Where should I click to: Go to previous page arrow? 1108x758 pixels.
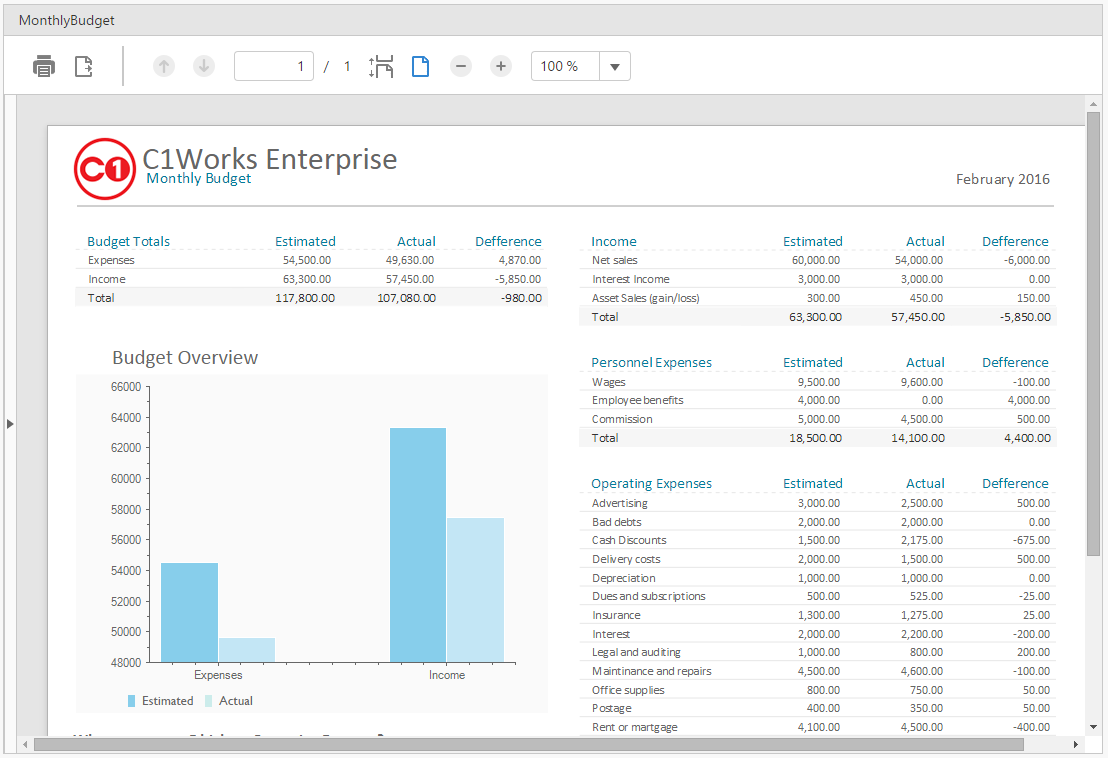[164, 66]
